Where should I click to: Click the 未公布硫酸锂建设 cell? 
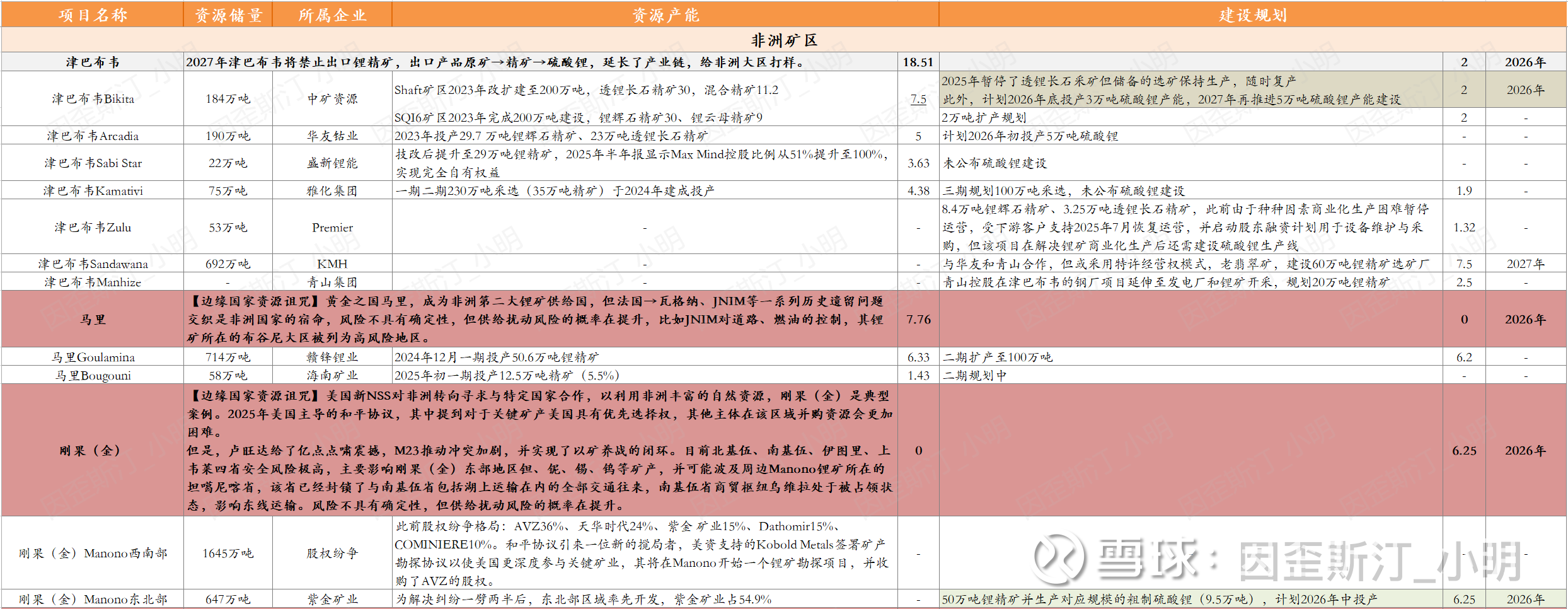[1191, 163]
